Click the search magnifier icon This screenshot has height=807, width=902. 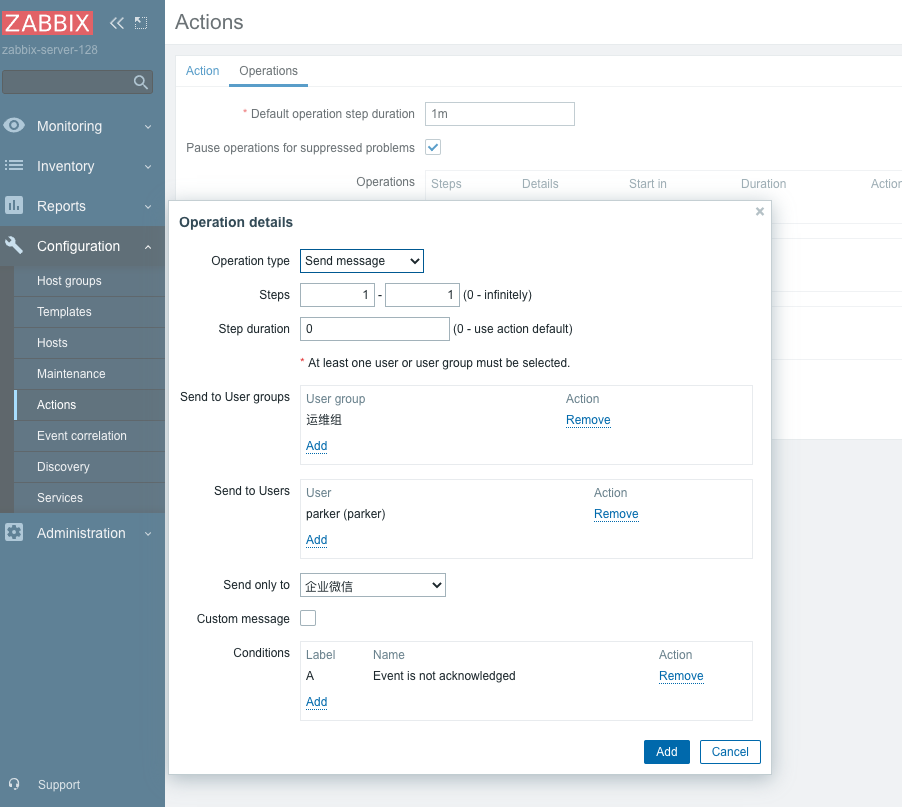pos(140,82)
